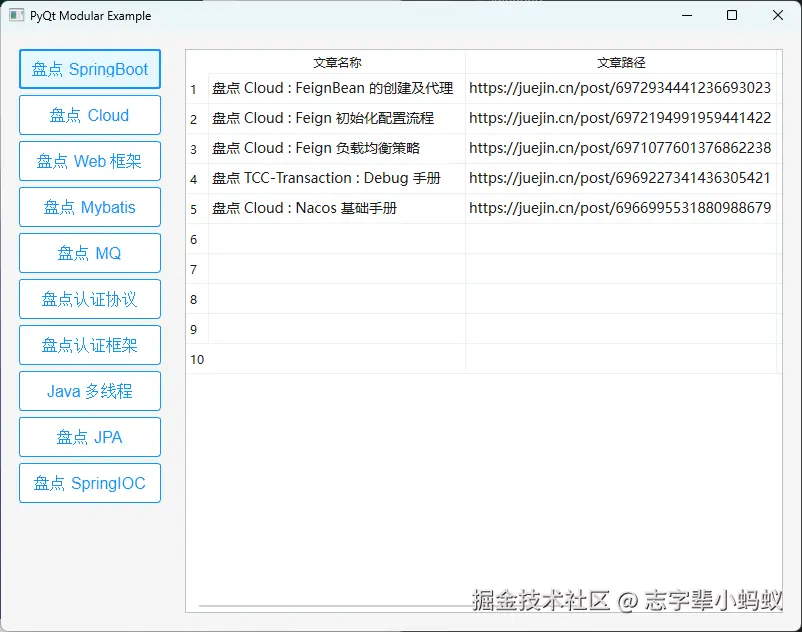Select table row header 3
Screen dimensions: 802x632
(197, 149)
